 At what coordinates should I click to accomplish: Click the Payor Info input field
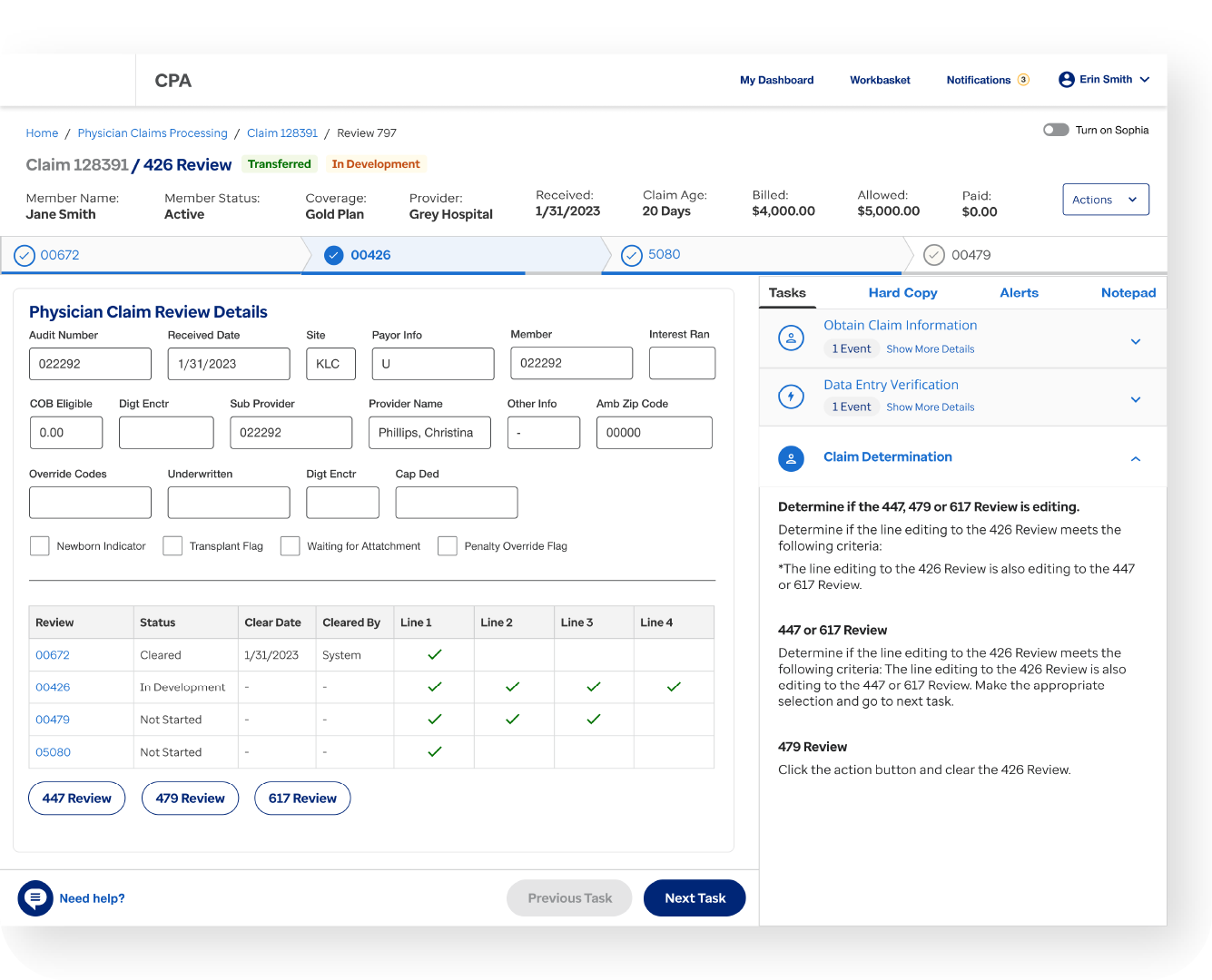pyautogui.click(x=433, y=364)
